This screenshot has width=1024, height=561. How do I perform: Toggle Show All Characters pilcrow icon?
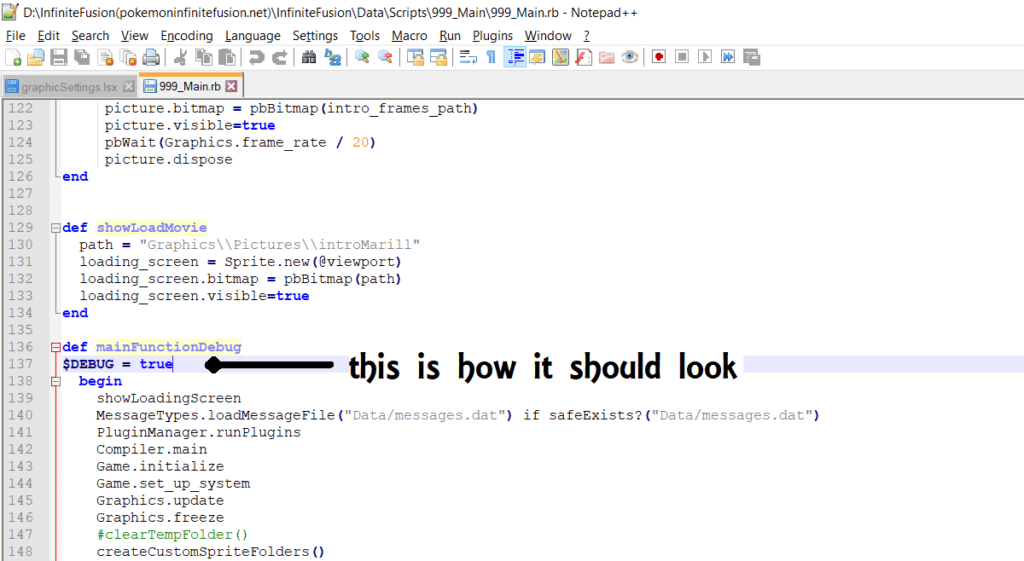click(491, 58)
